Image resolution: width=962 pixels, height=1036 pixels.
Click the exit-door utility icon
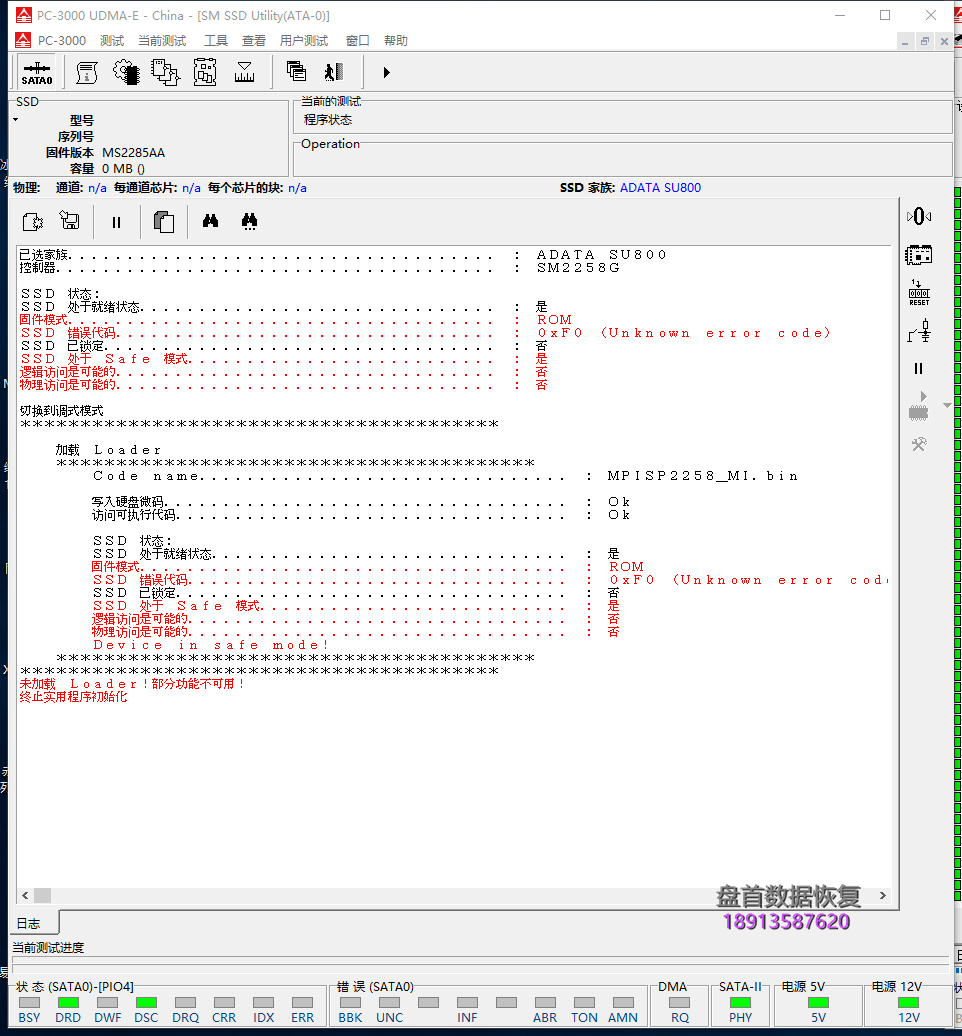point(334,71)
